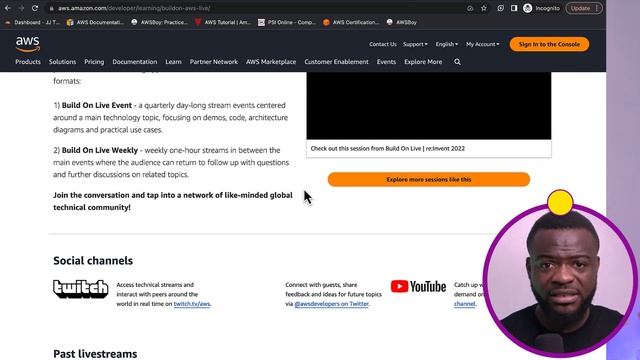Viewport: 640px width, 360px height.
Task: Click the Contact Us link
Action: point(382,44)
